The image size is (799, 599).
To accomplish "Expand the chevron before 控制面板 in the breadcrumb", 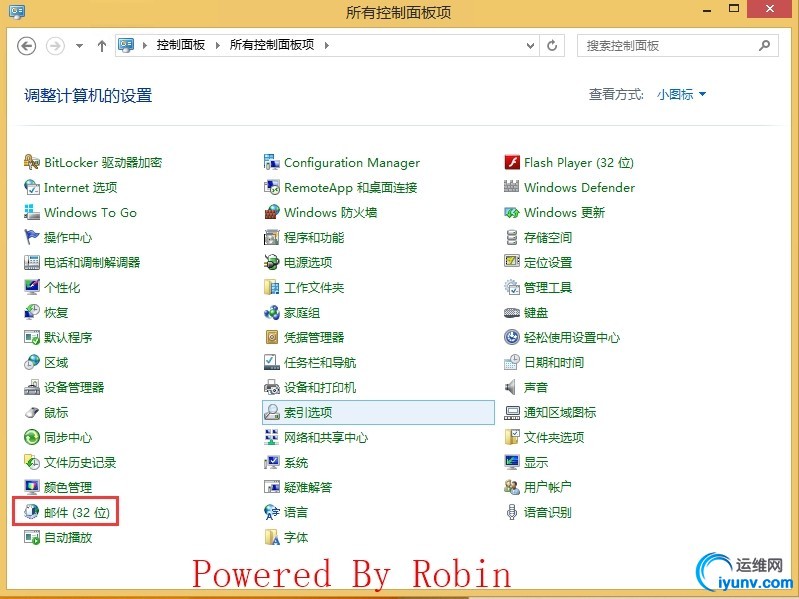I will (x=145, y=45).
